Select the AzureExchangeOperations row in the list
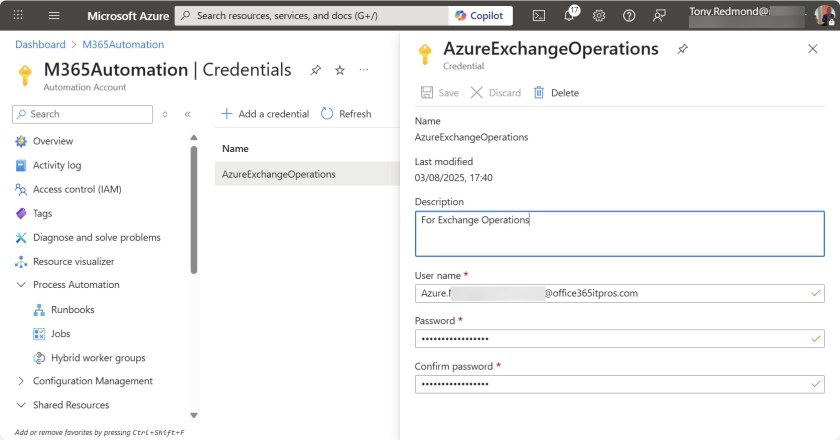 (307, 174)
